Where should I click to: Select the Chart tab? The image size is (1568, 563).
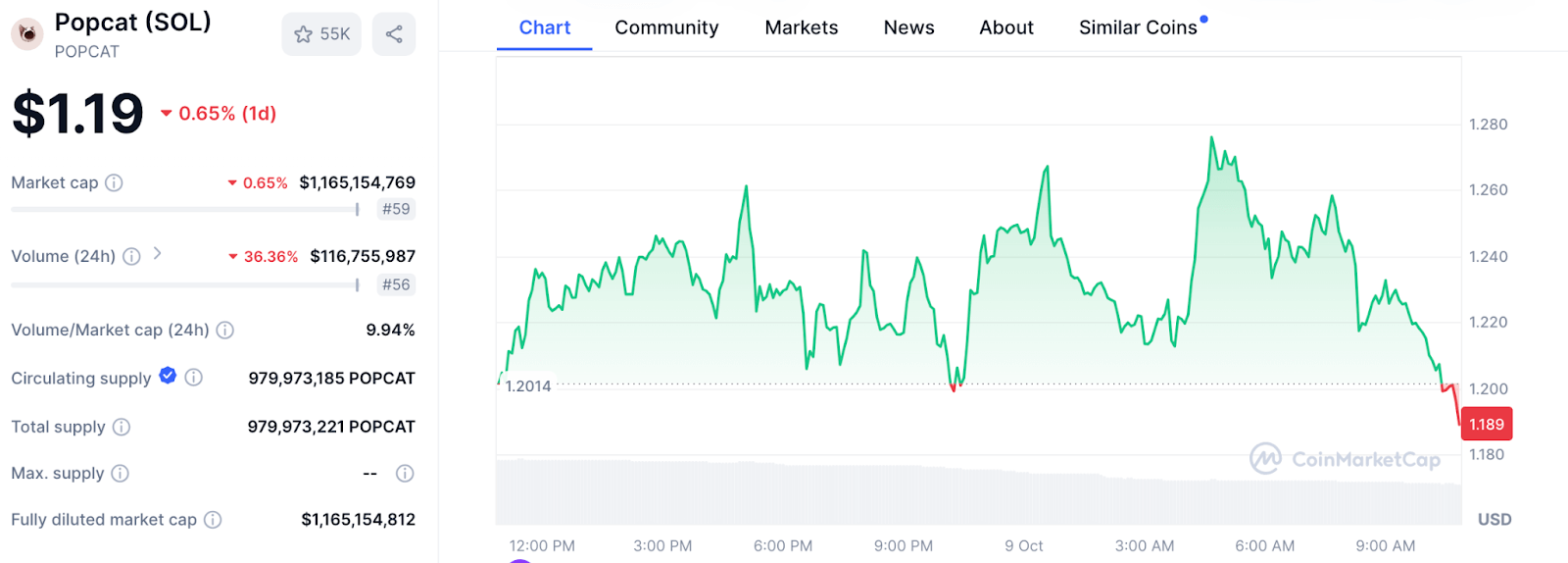click(545, 27)
